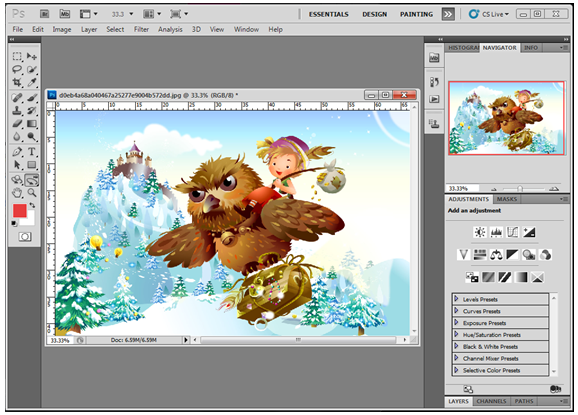This screenshot has width=578, height=415.
Task: Select the Spot Healing Brush tool
Action: (x=17, y=98)
